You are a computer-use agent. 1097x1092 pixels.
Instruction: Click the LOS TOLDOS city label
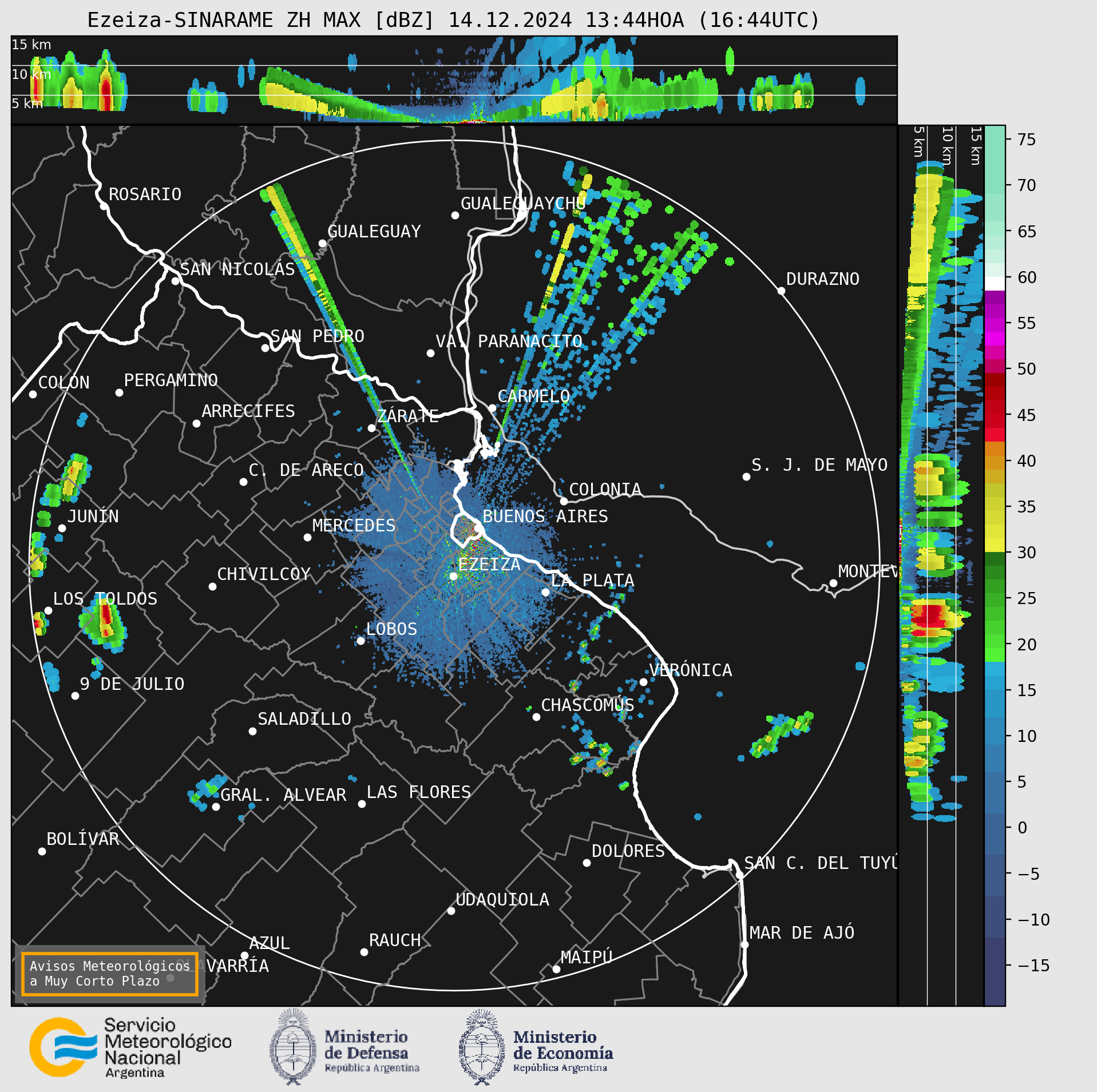pyautogui.click(x=105, y=599)
